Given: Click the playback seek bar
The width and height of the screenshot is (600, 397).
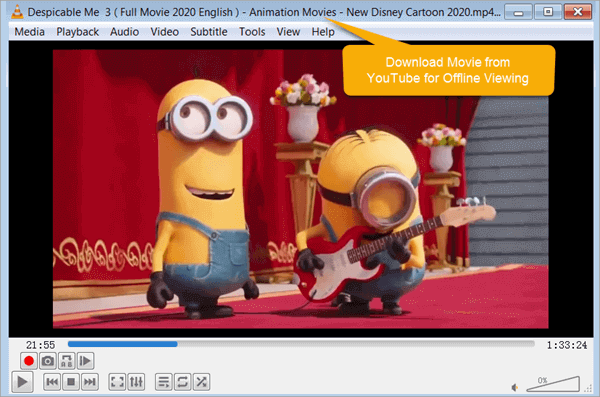Looking at the screenshot, I should tap(301, 344).
